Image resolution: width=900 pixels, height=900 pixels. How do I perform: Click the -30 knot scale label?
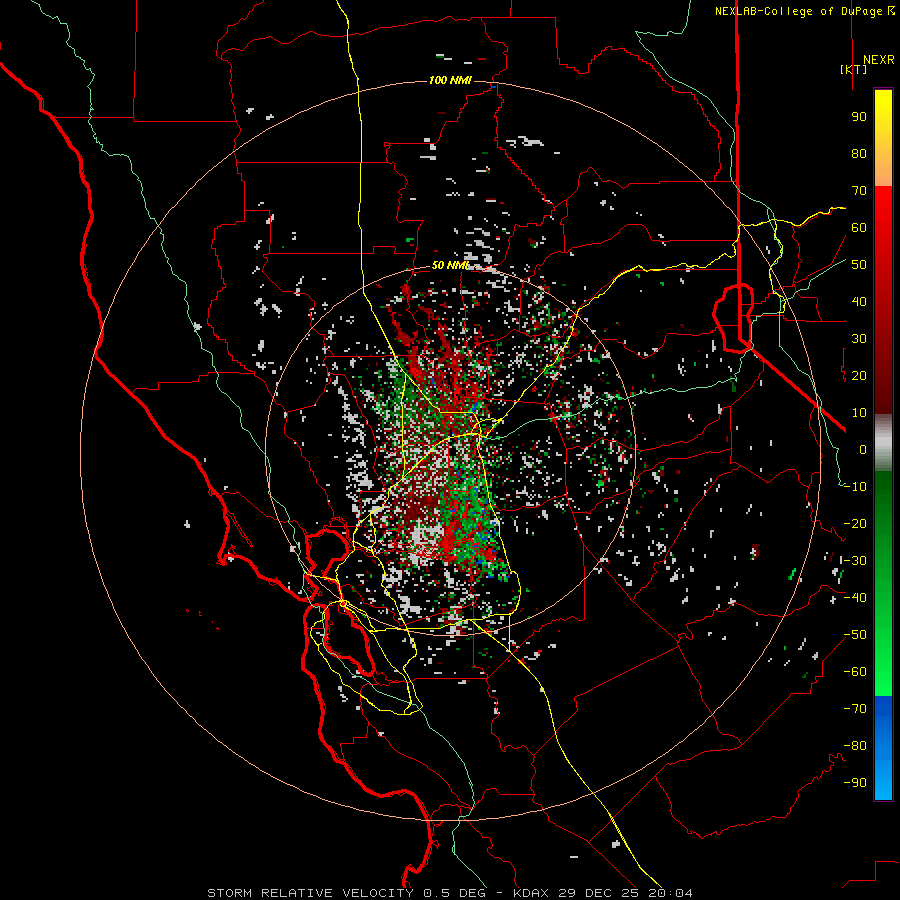pos(855,561)
